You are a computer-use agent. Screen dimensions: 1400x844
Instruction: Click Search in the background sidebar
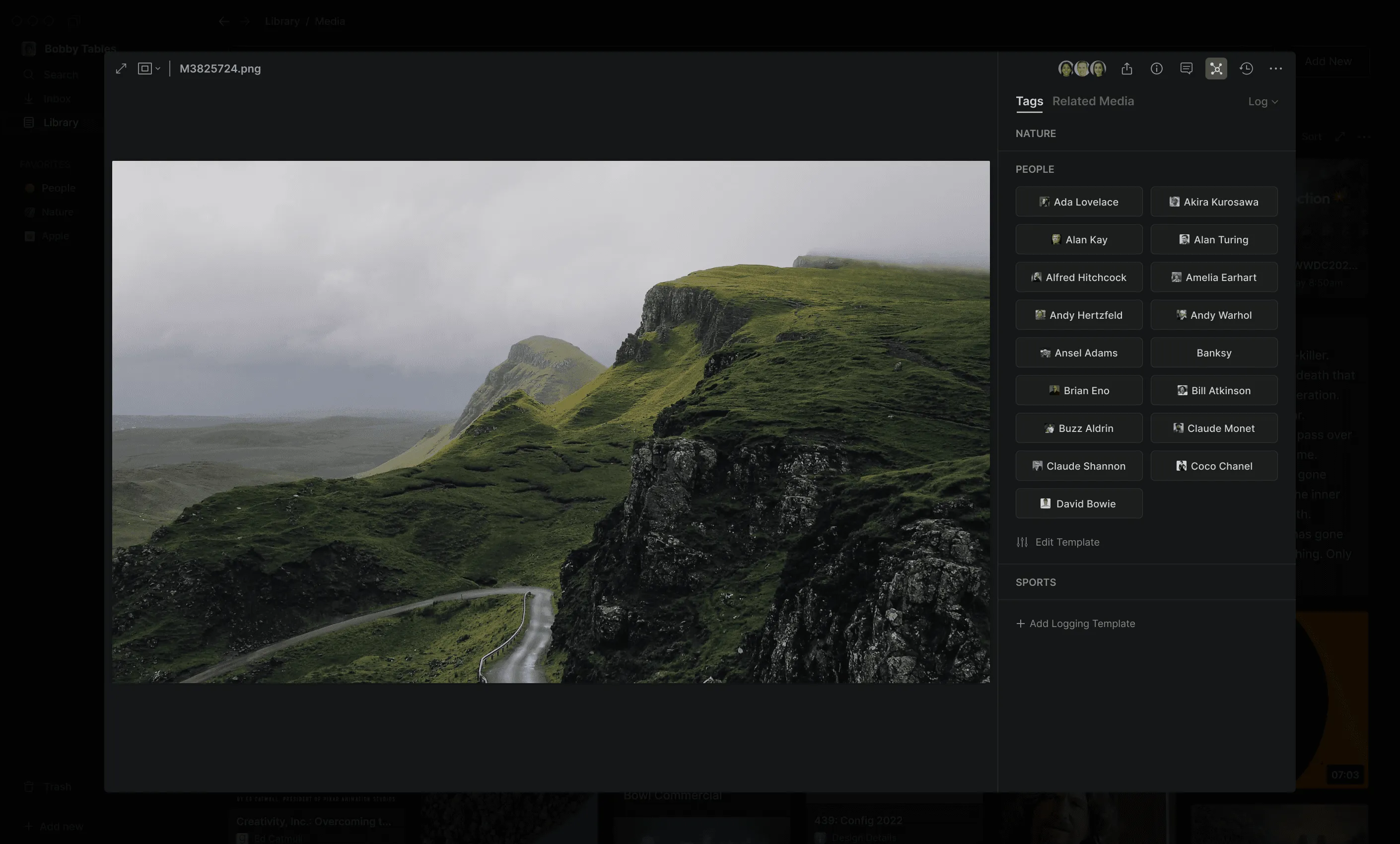[51, 75]
